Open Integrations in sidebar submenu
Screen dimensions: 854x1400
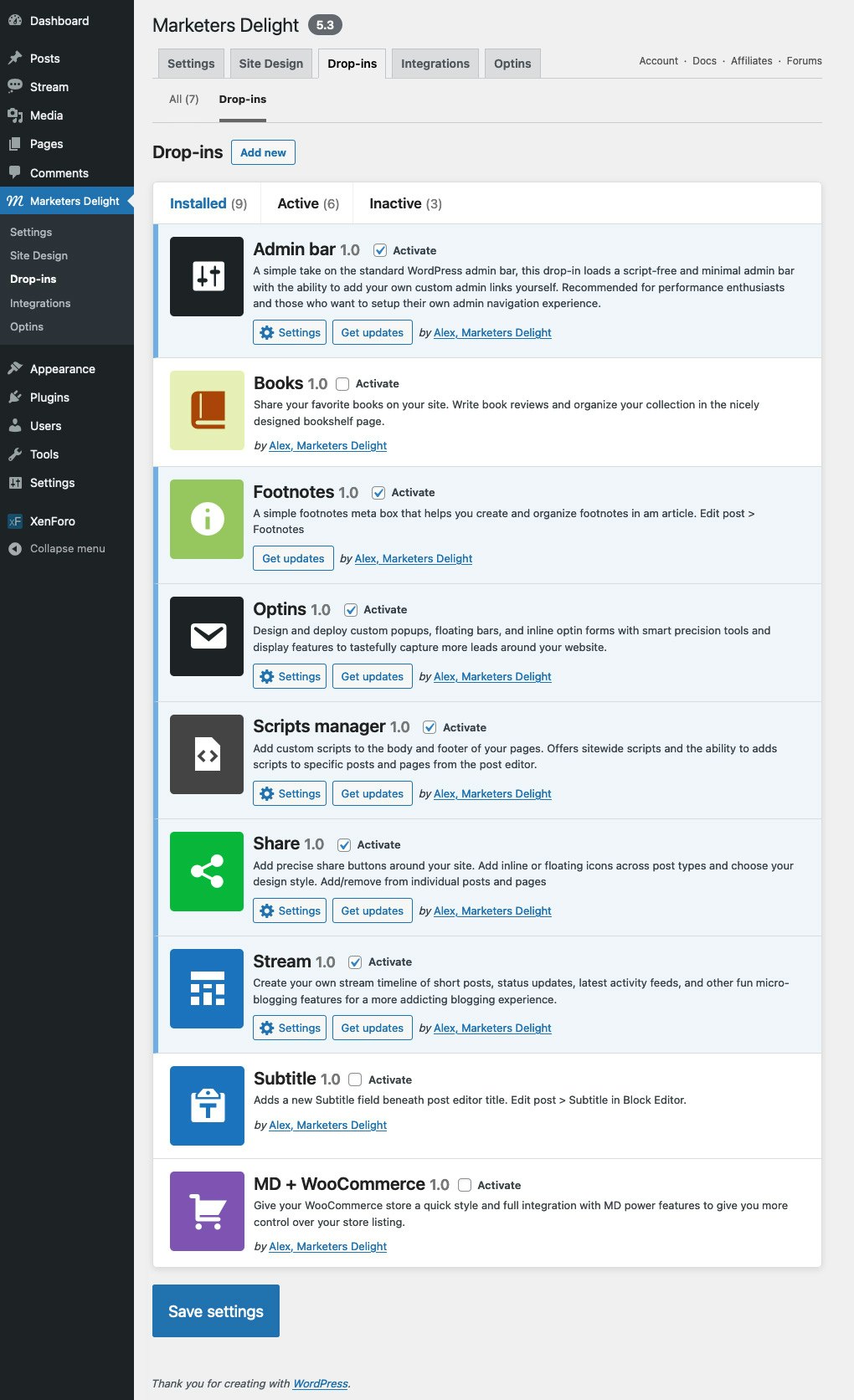tap(40, 303)
